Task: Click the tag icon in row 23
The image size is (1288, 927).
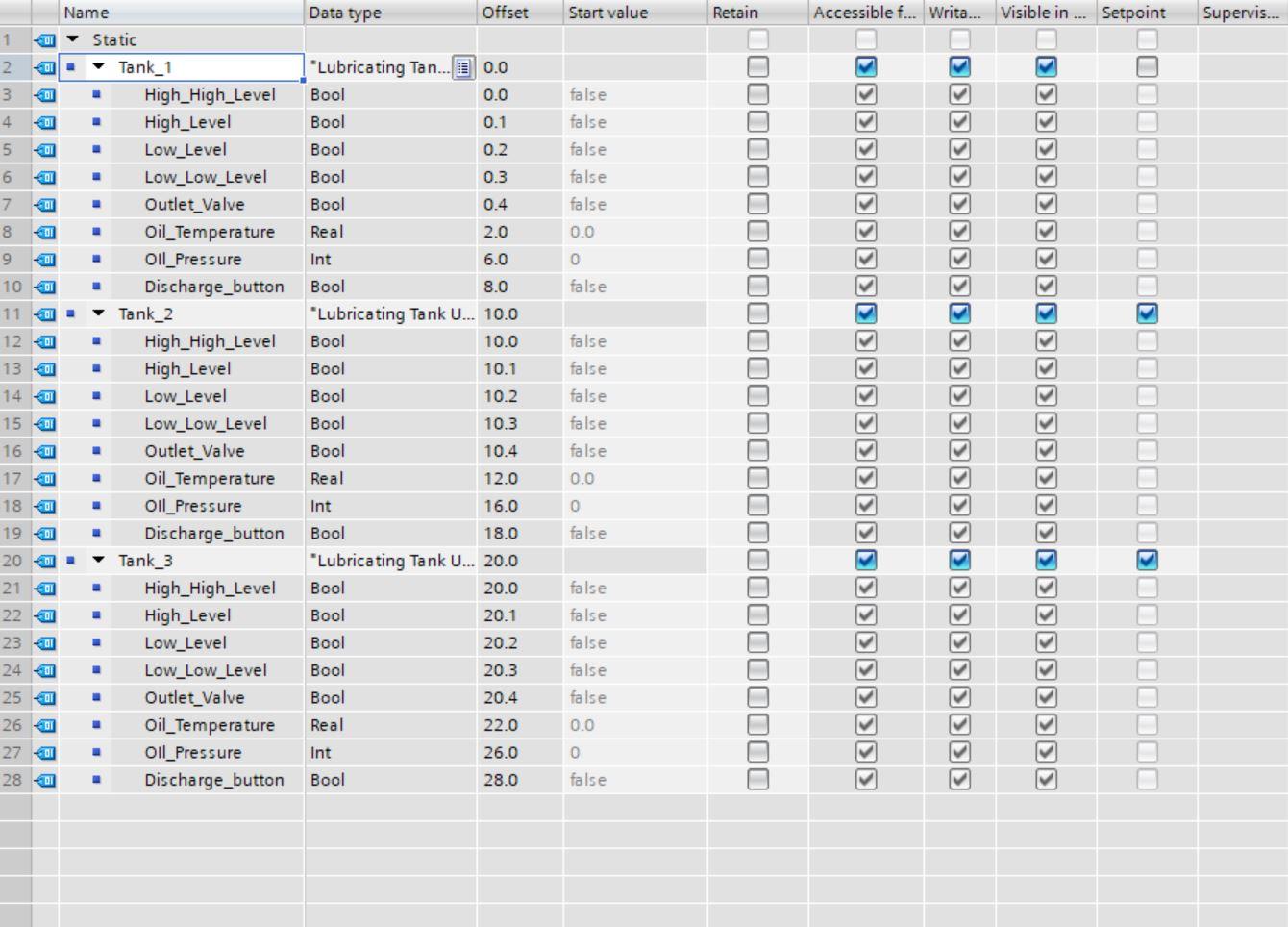Action: point(45,643)
